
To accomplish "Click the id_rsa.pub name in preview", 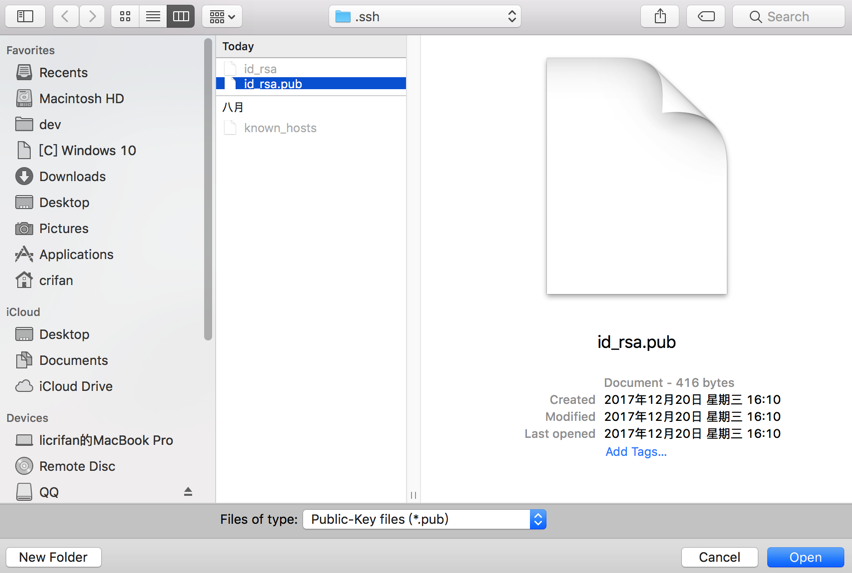I will pos(636,342).
